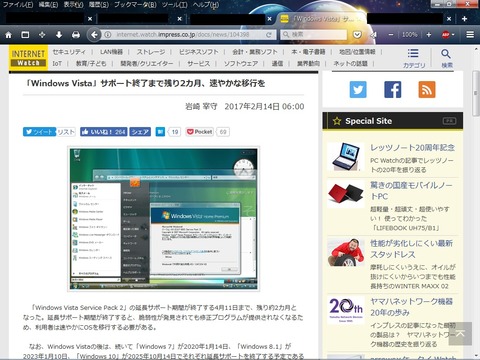Open the ソフトウェア category link

[x=241, y=63]
